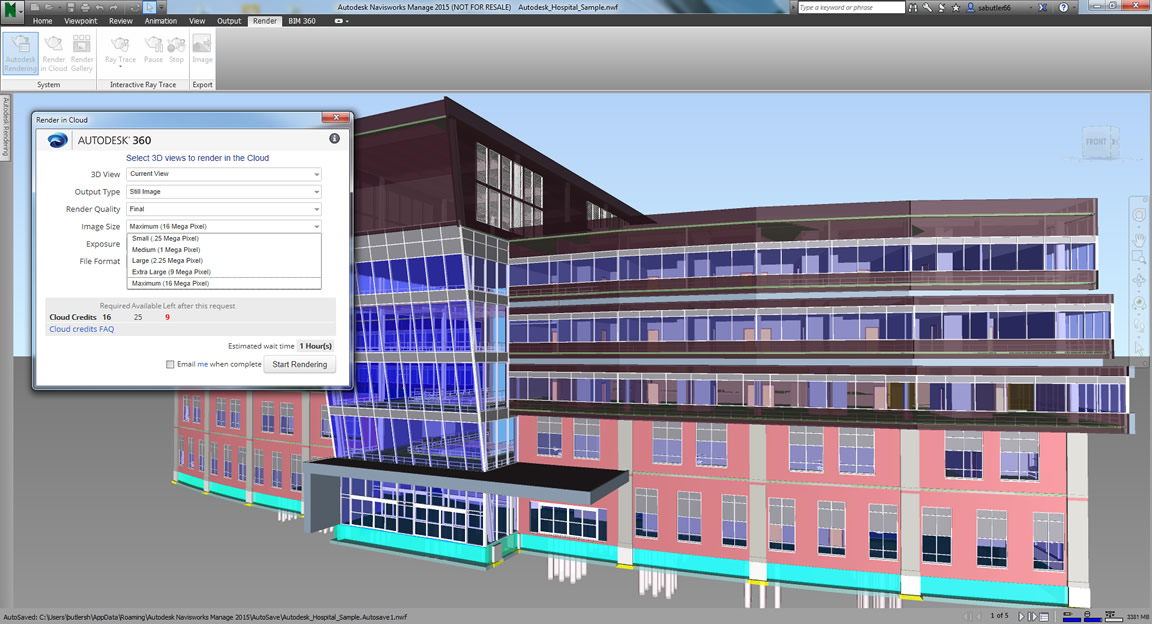The width and height of the screenshot is (1152, 624).
Task: Click the Print quick-access icon
Action: click(85, 7)
